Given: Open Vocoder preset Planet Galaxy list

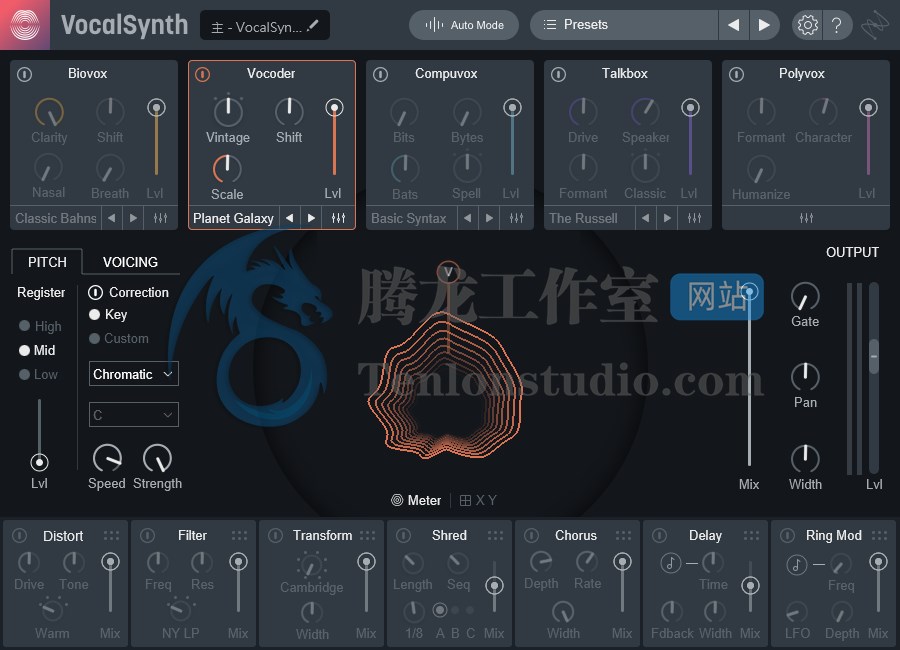Looking at the screenshot, I should click(x=234, y=218).
